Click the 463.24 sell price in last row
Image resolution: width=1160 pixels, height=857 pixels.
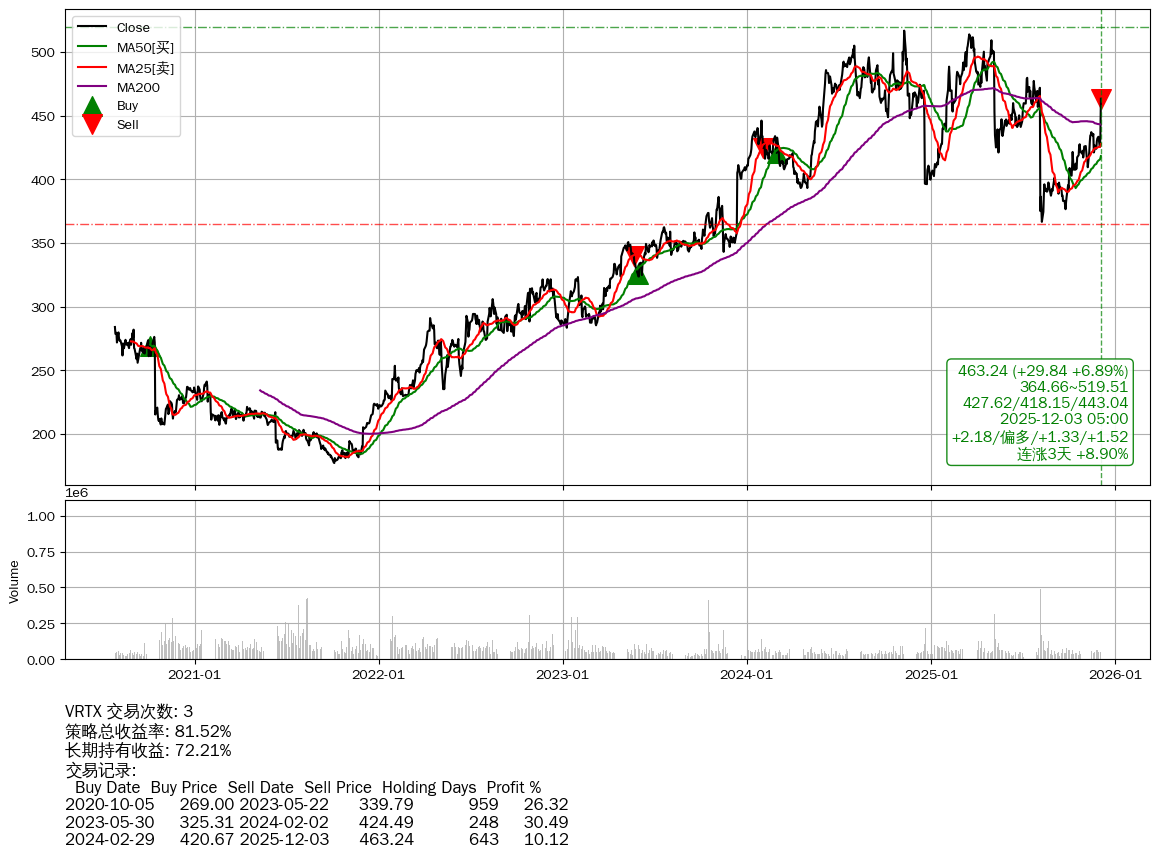386,839
